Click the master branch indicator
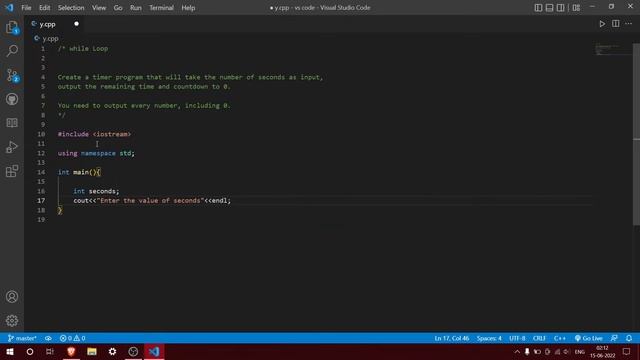 [x=22, y=338]
